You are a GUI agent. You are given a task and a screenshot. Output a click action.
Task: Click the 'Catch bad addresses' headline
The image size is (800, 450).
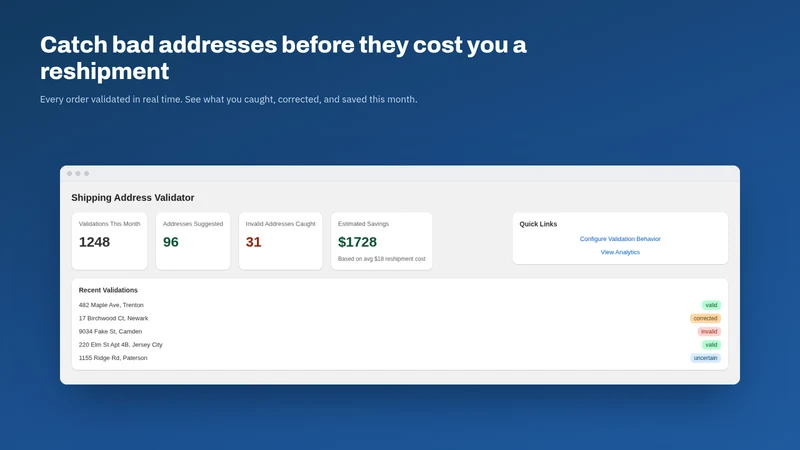[x=283, y=58]
